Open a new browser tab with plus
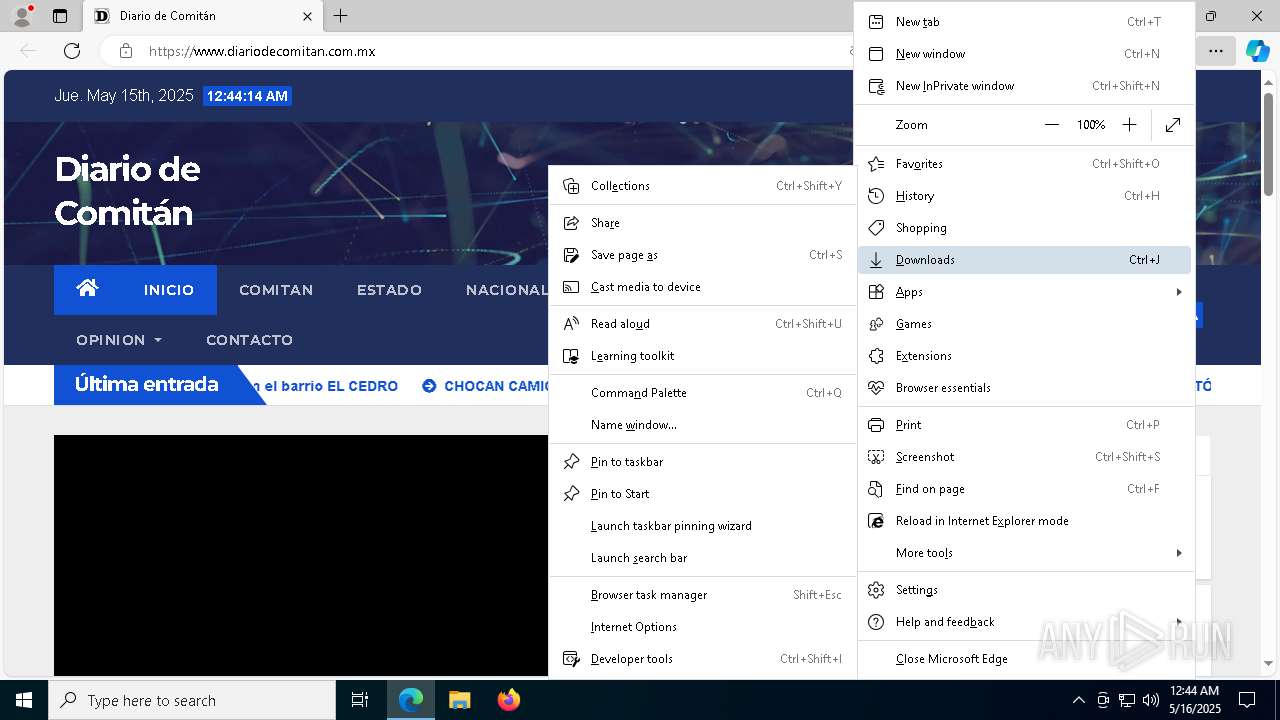Screen dimensions: 1280x720 [x=340, y=16]
